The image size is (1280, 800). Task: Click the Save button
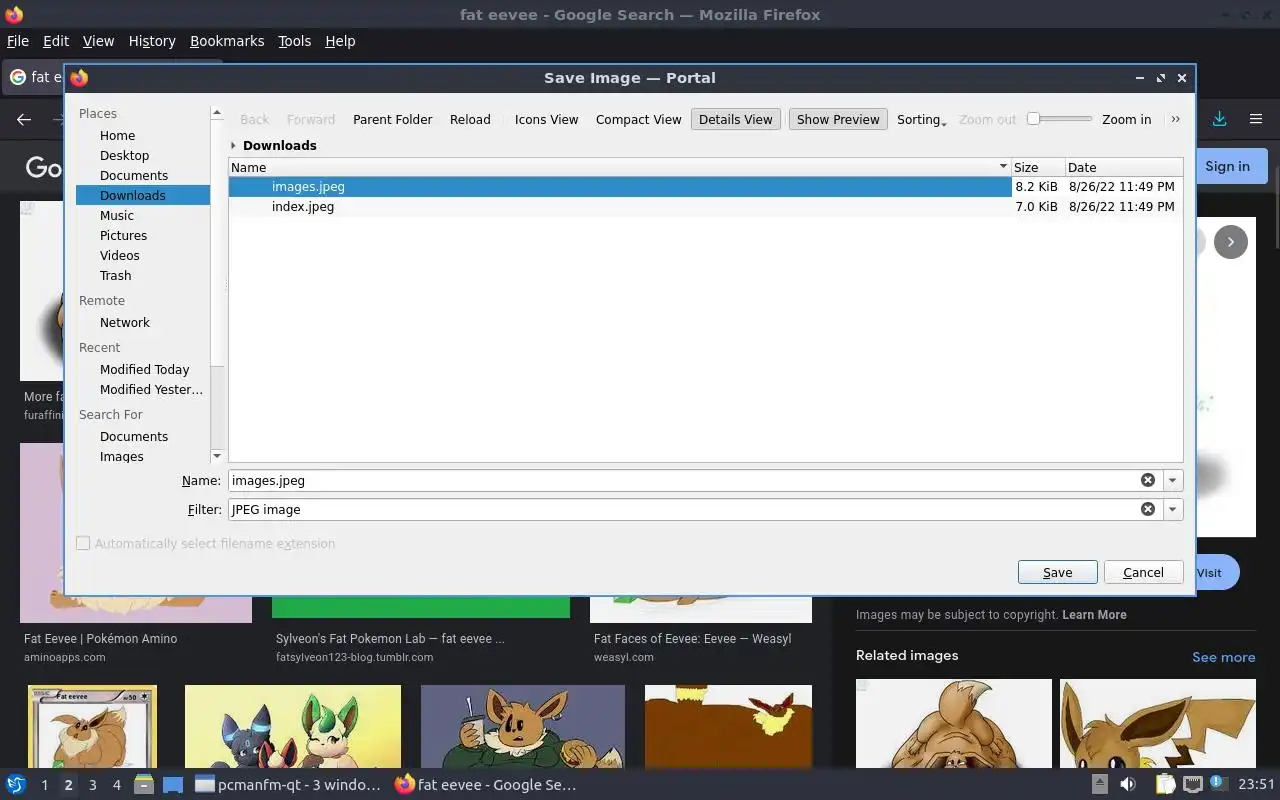pos(1057,572)
